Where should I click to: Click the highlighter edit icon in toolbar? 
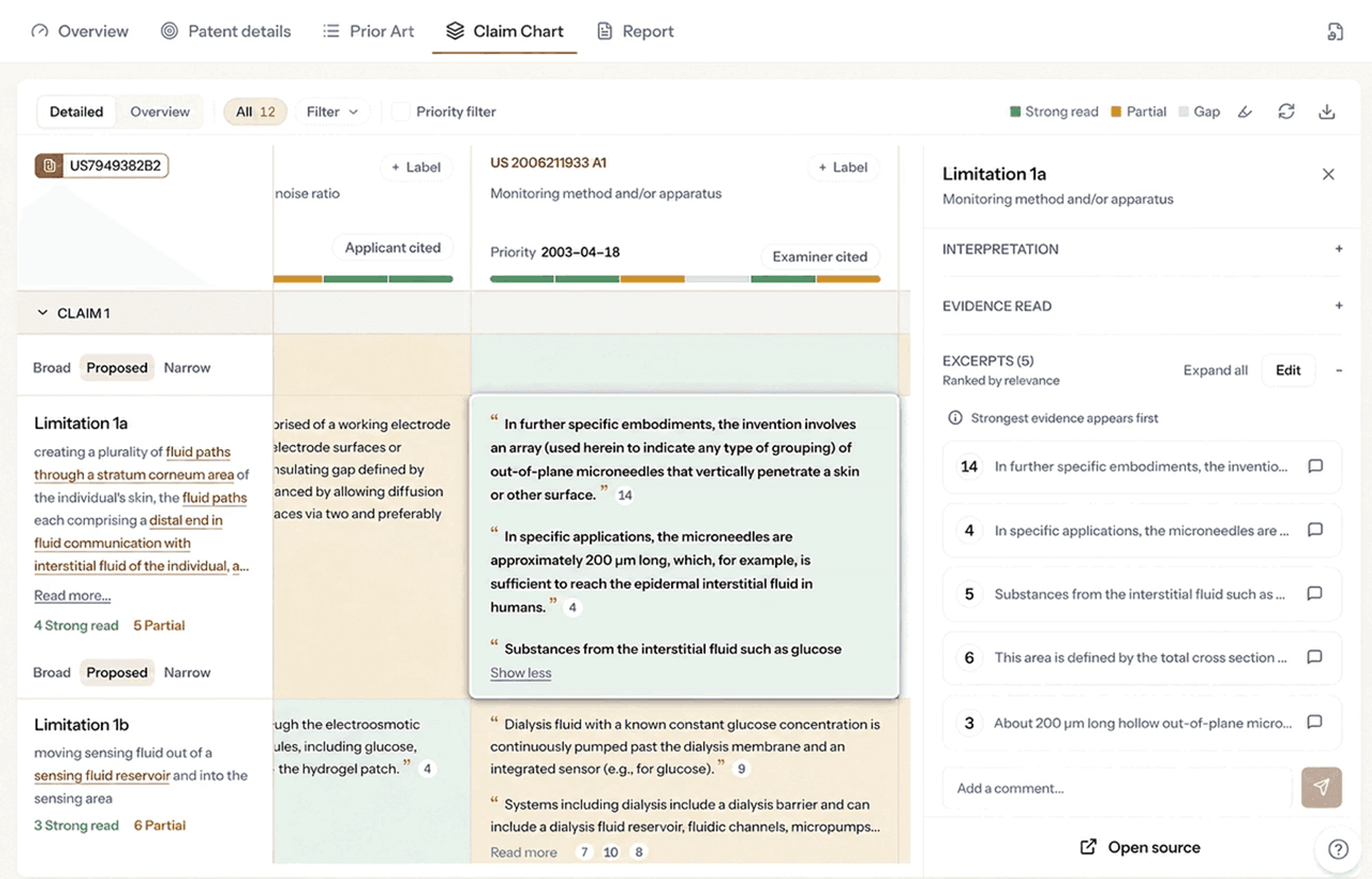1245,112
